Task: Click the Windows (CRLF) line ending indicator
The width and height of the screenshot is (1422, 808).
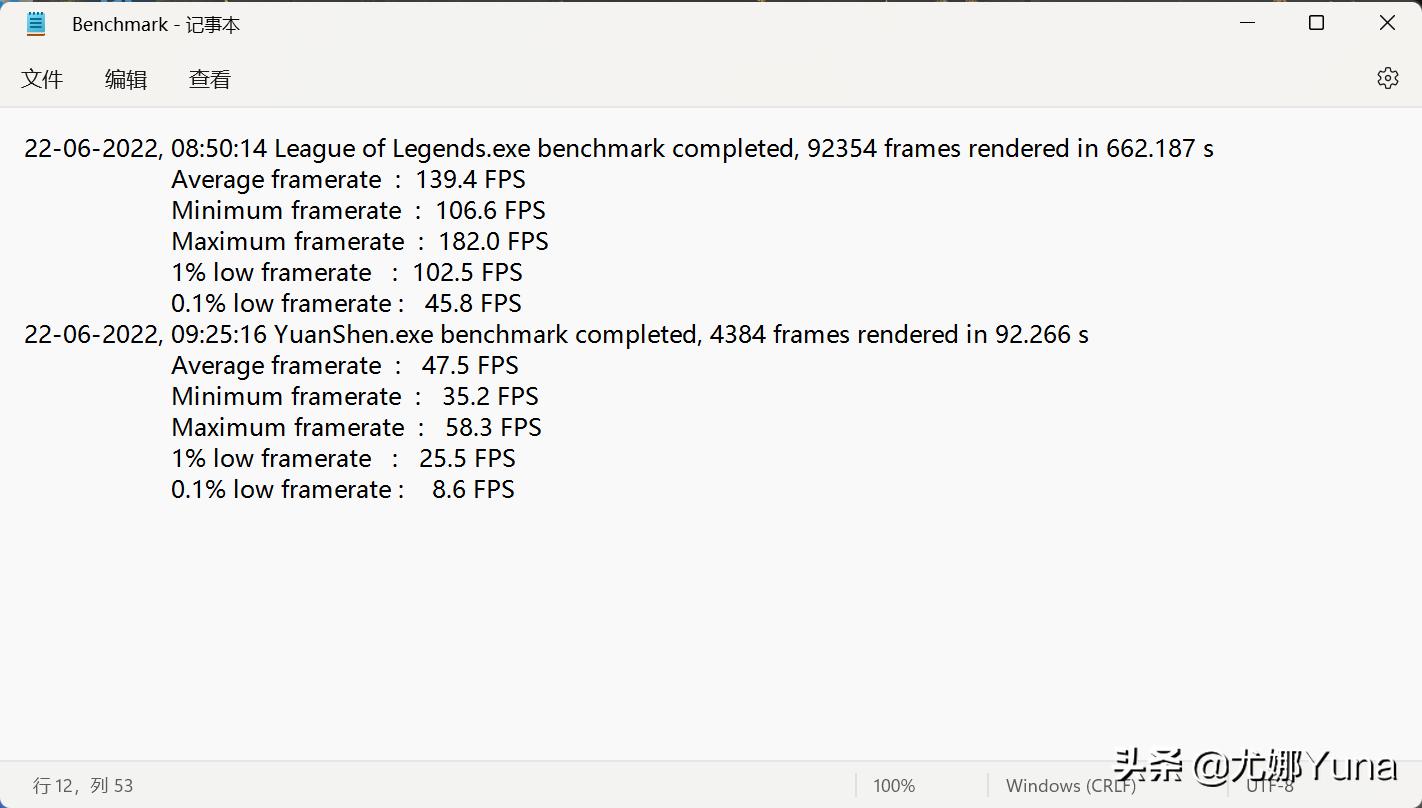Action: point(1070,786)
